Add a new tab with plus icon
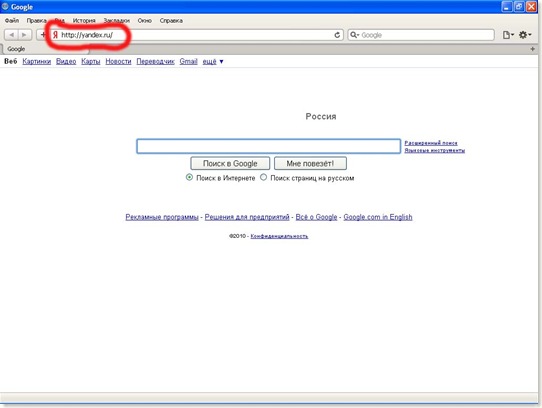Screen dimensions: 542x408 533,49
